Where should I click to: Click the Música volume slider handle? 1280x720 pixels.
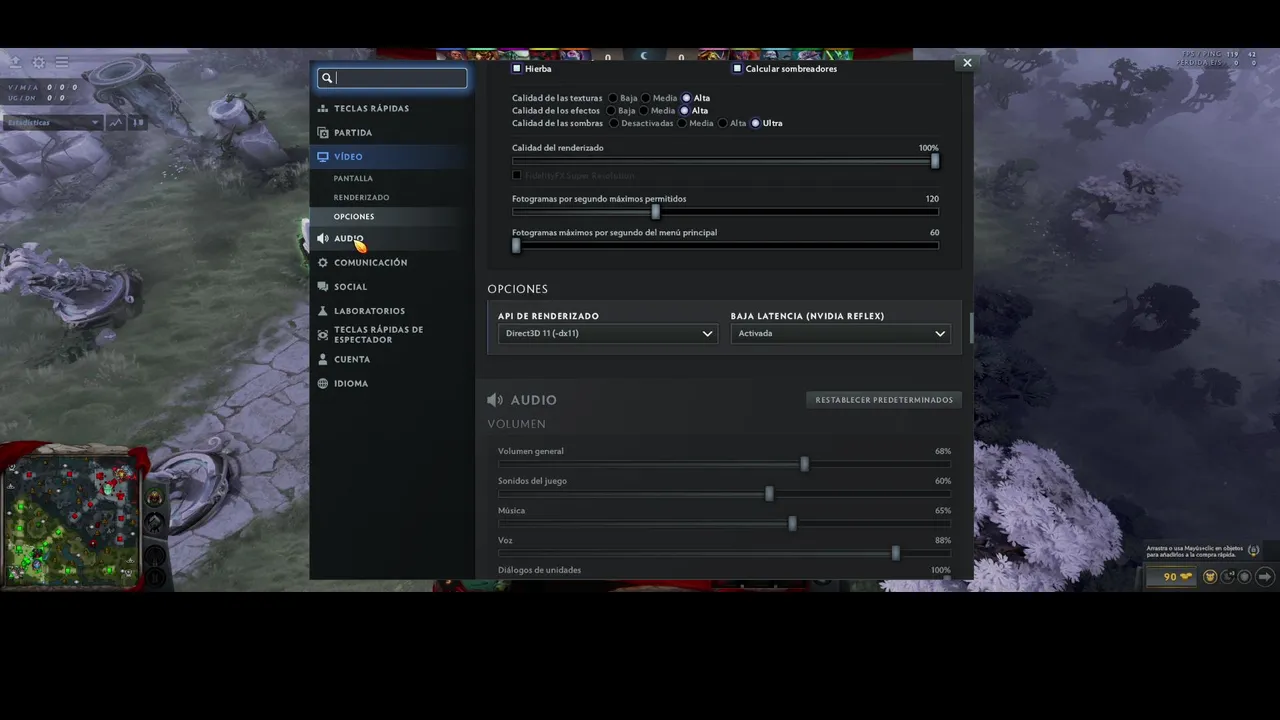tap(792, 524)
